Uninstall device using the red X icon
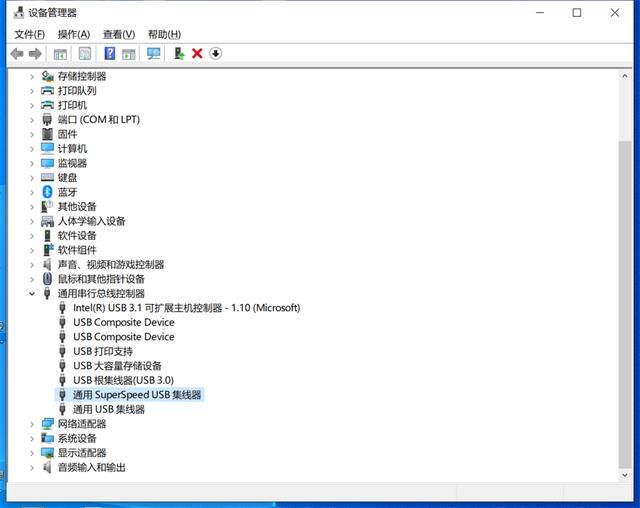640x508 pixels. click(x=197, y=53)
